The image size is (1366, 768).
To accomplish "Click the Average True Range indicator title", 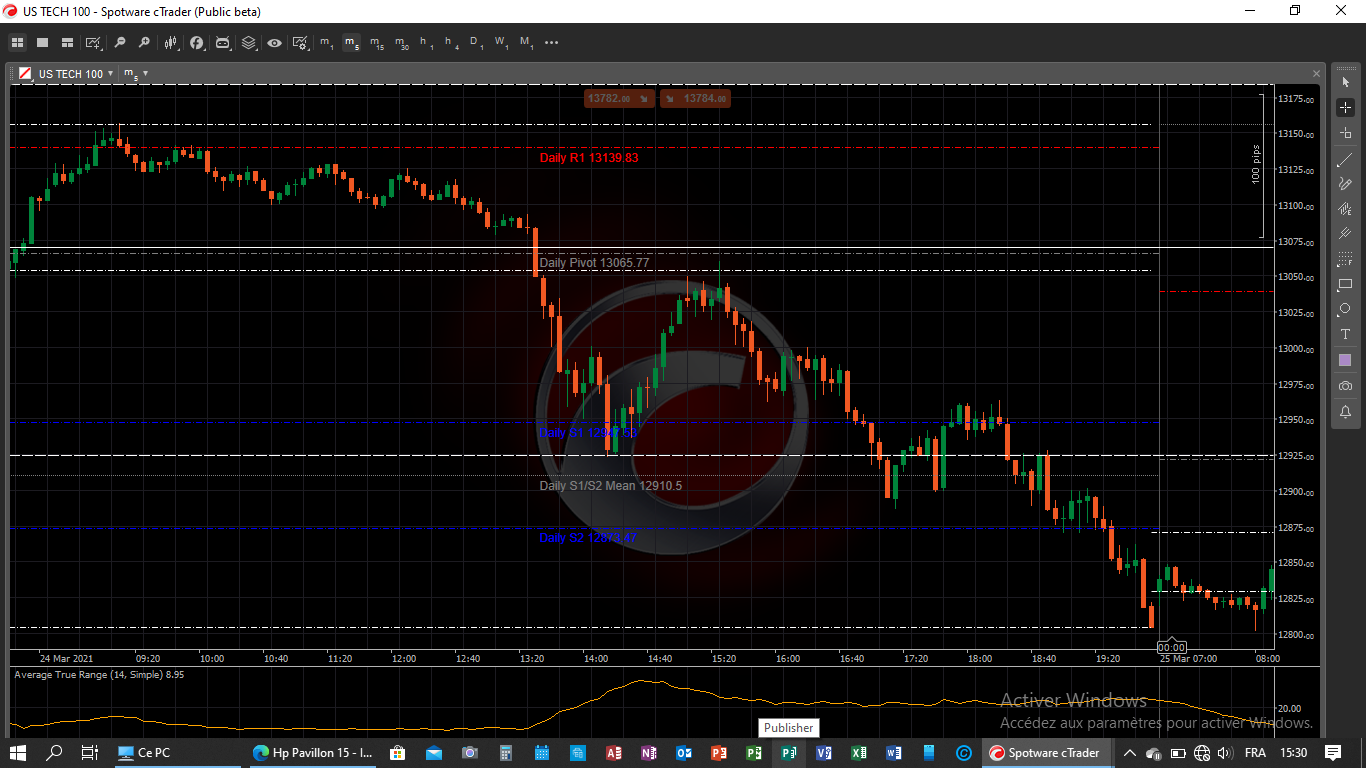I will click(x=99, y=675).
